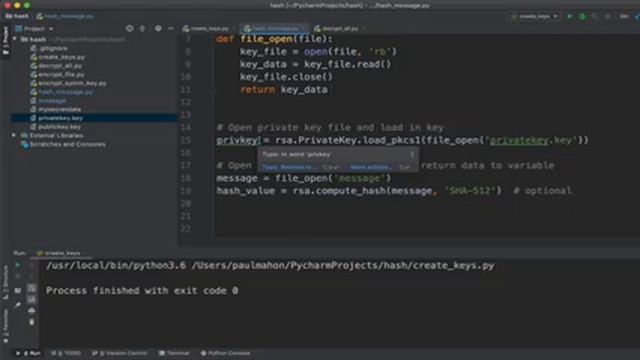Click hash project breadcrumb in navigation bar

tap(17, 16)
